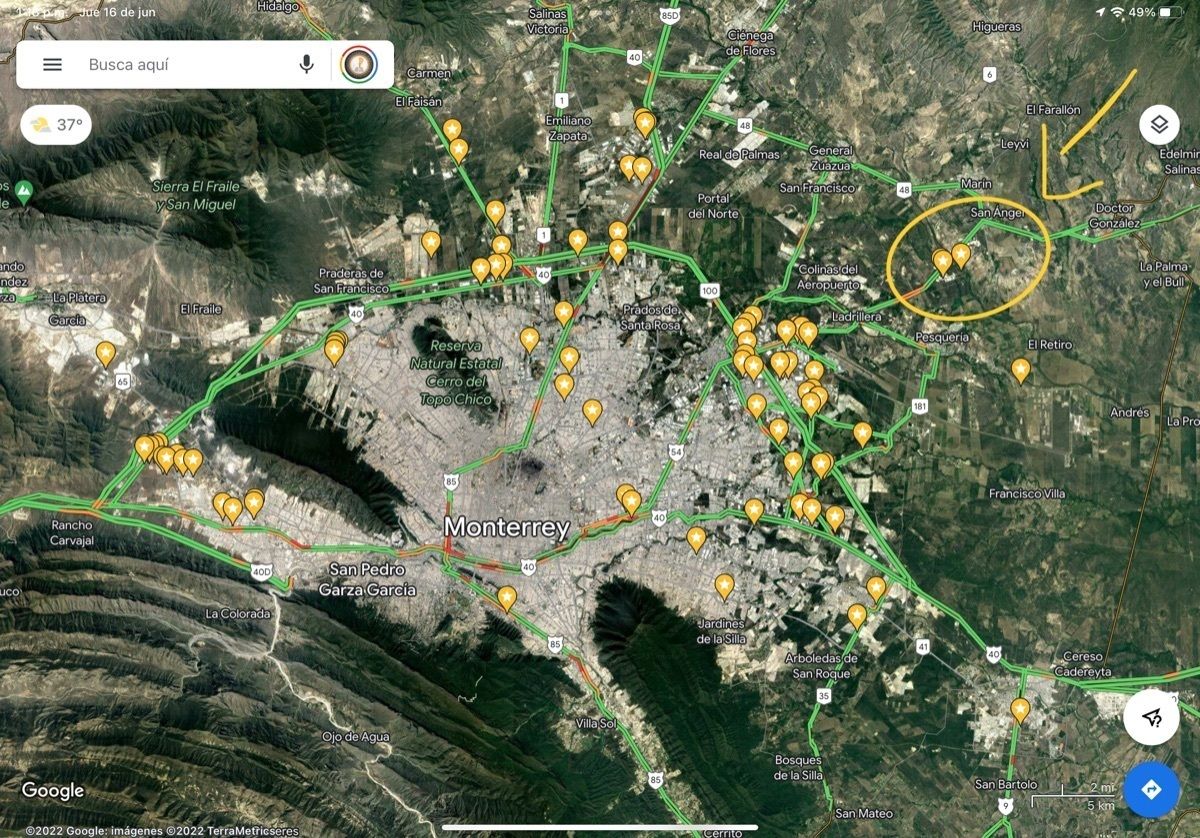This screenshot has height=838, width=1200.
Task: Tap the microphone voice search icon
Action: [306, 65]
